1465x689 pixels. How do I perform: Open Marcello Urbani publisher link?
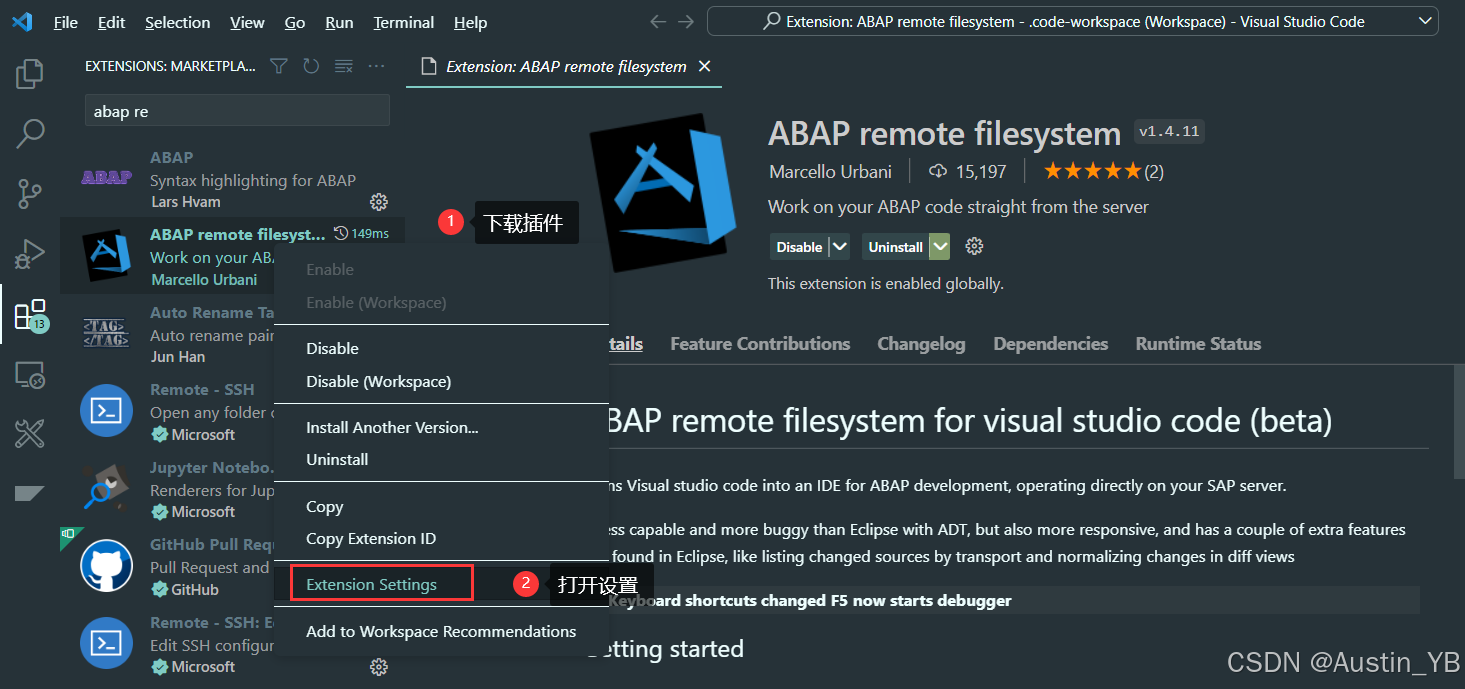[x=830, y=172]
